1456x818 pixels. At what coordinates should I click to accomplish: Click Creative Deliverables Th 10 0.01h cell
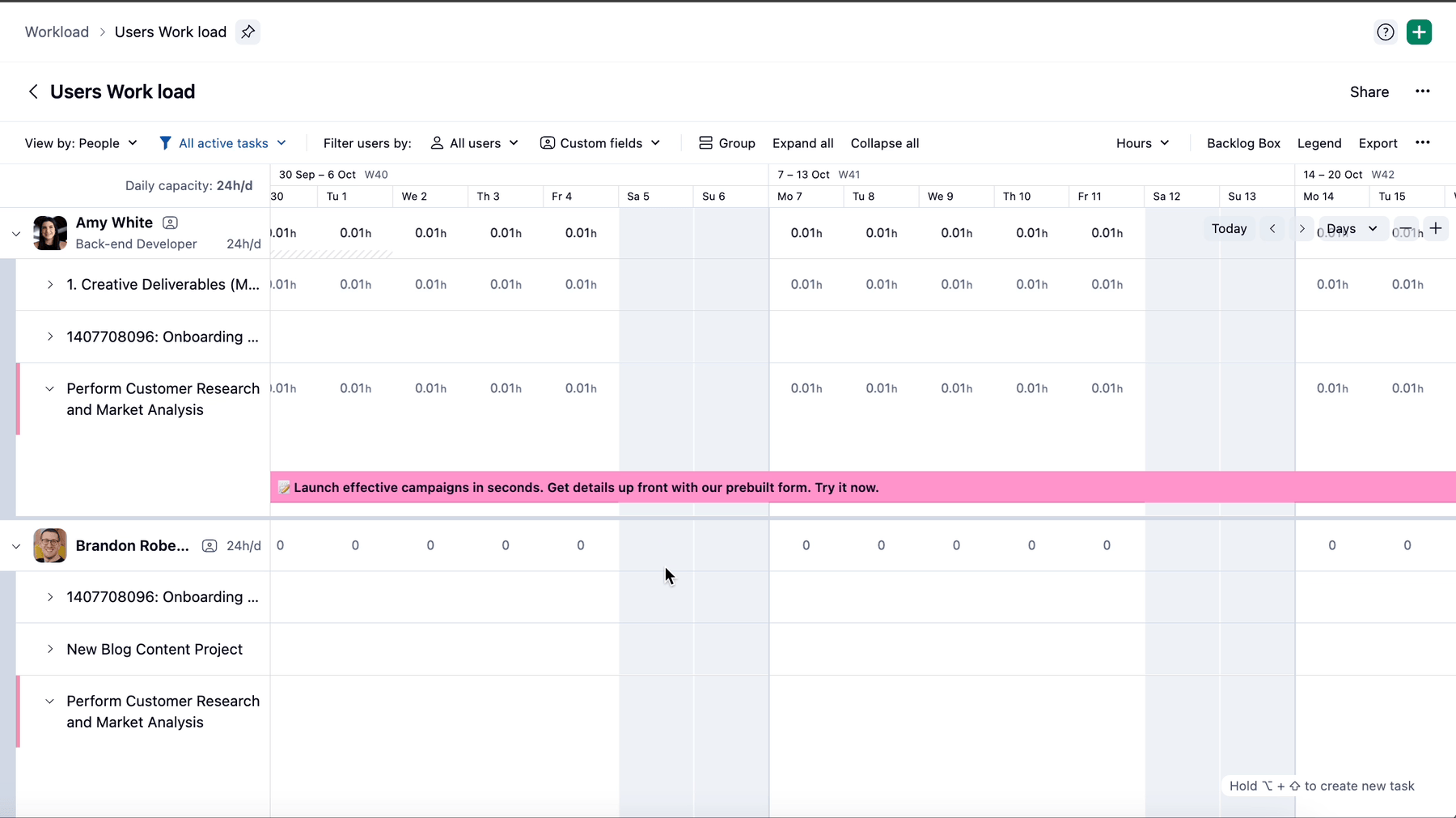point(1031,285)
